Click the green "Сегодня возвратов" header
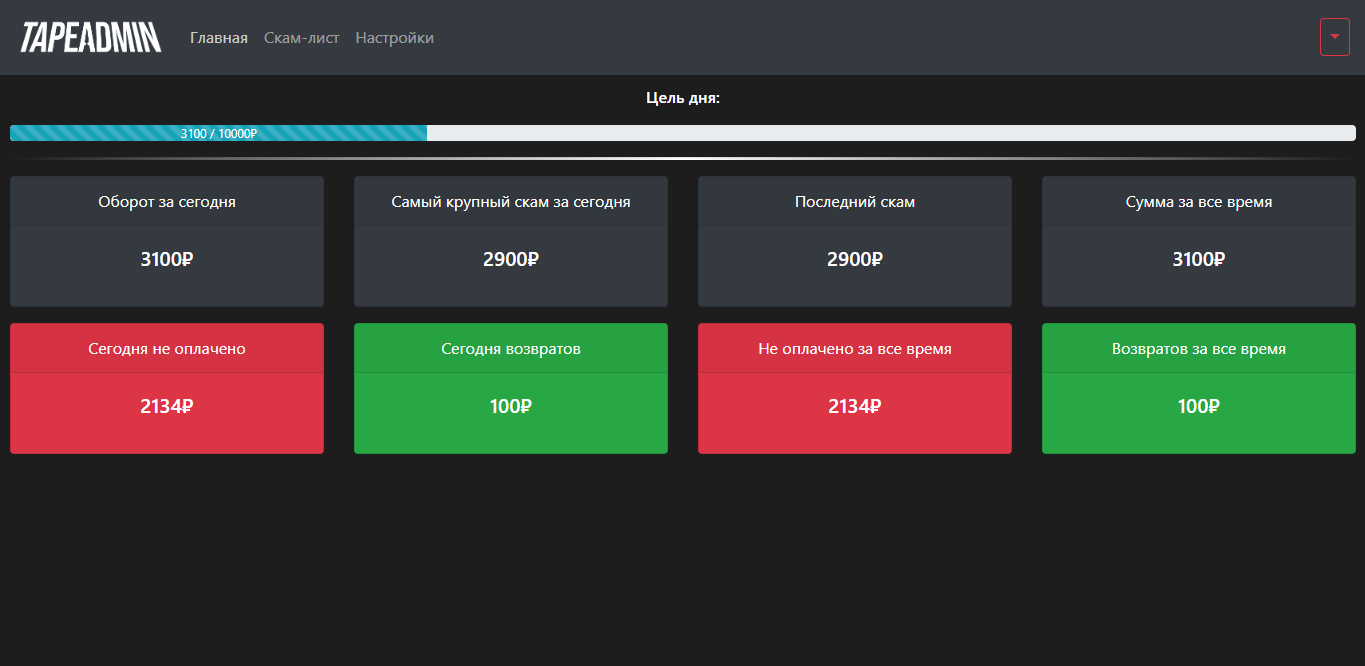The height and width of the screenshot is (666, 1365). pyautogui.click(x=511, y=349)
